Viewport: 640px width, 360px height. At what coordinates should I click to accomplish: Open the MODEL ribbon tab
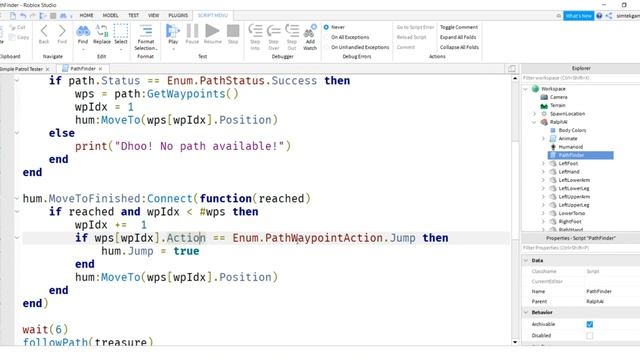click(x=110, y=16)
